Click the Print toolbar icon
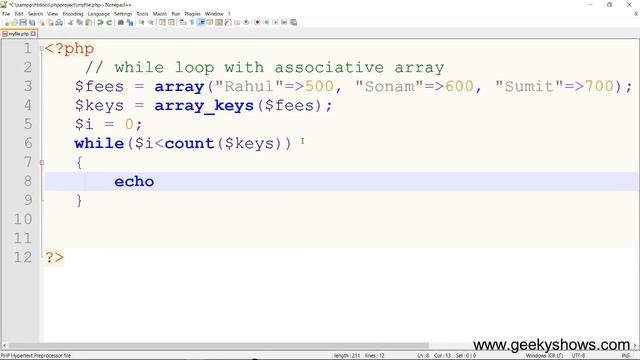640x360 pixels. point(59,22)
